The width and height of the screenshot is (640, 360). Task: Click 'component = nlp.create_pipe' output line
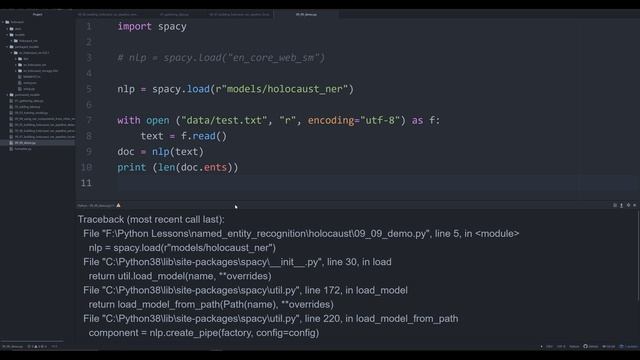pos(204,333)
